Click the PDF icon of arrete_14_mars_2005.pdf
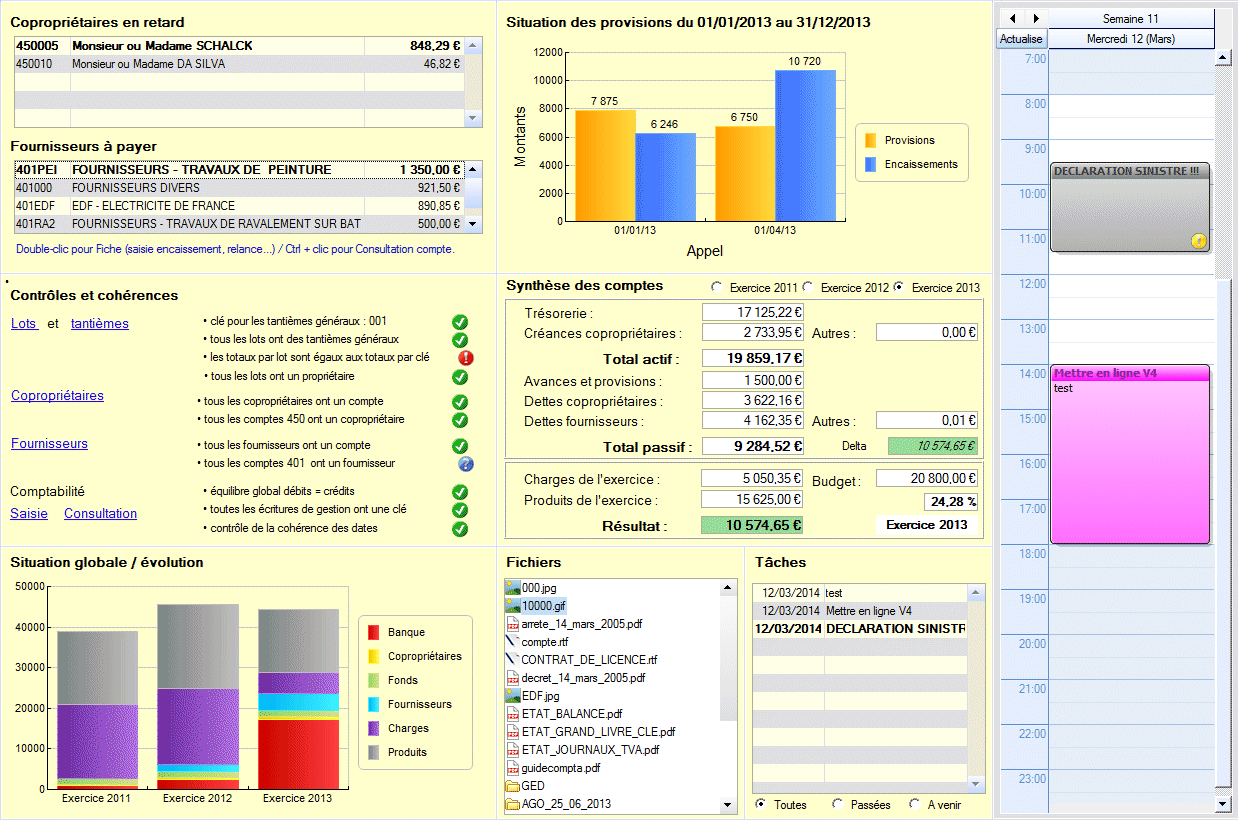1238x820 pixels. (513, 624)
